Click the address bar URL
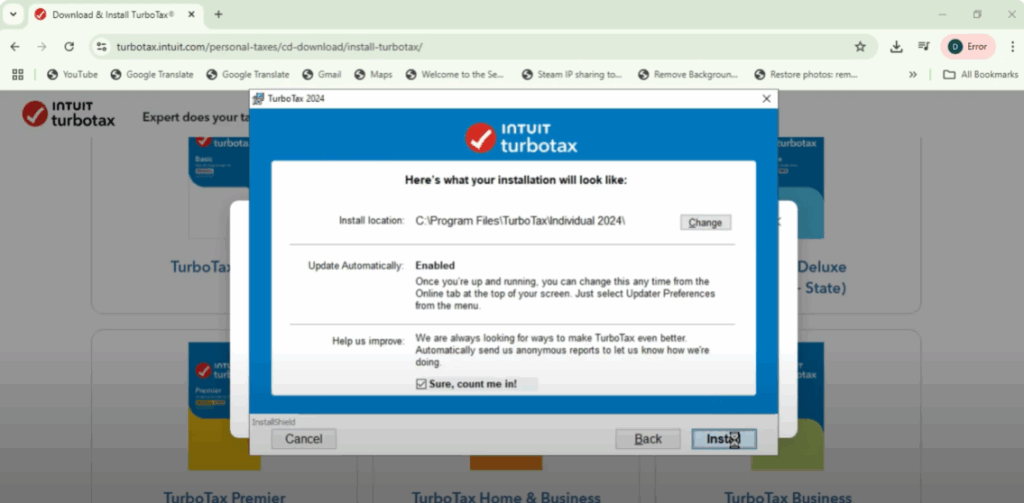Viewport: 1024px width, 503px height. pos(269,47)
